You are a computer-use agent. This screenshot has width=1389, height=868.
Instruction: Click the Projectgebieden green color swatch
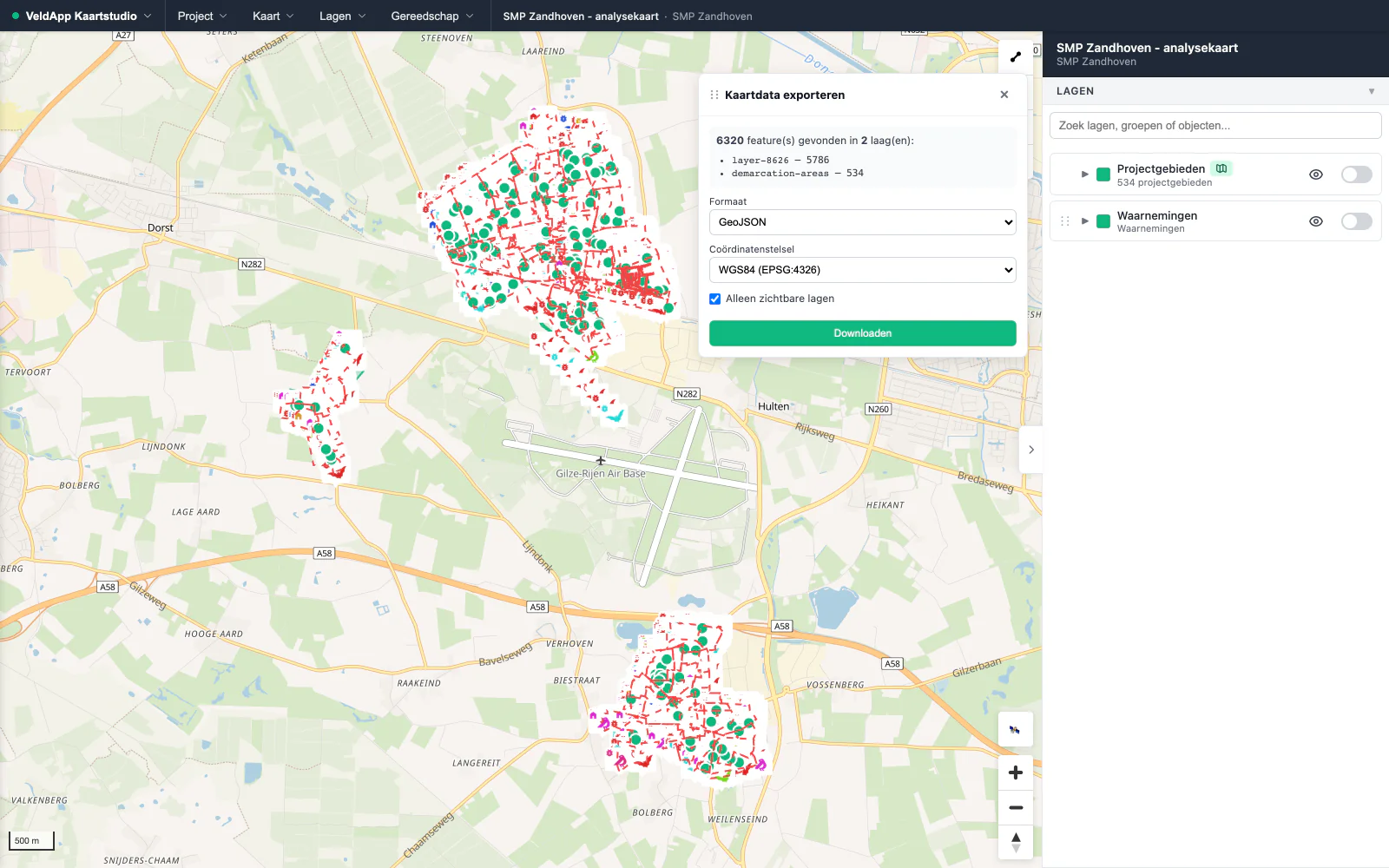pyautogui.click(x=1103, y=174)
